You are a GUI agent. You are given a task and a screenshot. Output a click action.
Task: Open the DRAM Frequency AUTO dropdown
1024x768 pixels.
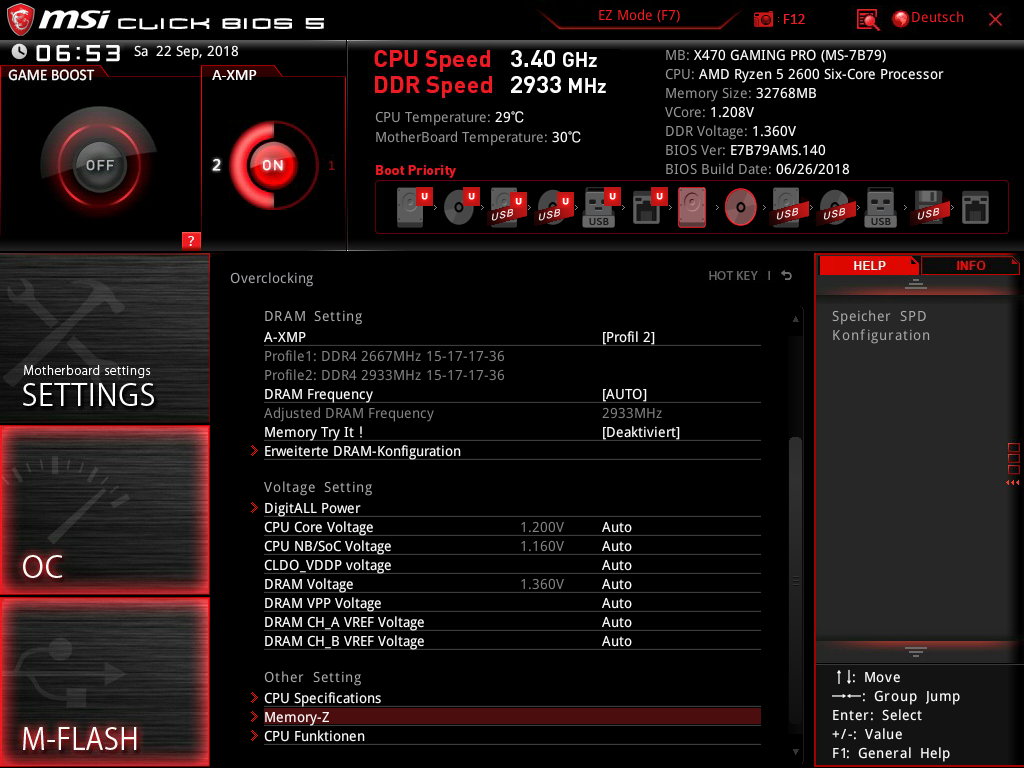[x=624, y=393]
